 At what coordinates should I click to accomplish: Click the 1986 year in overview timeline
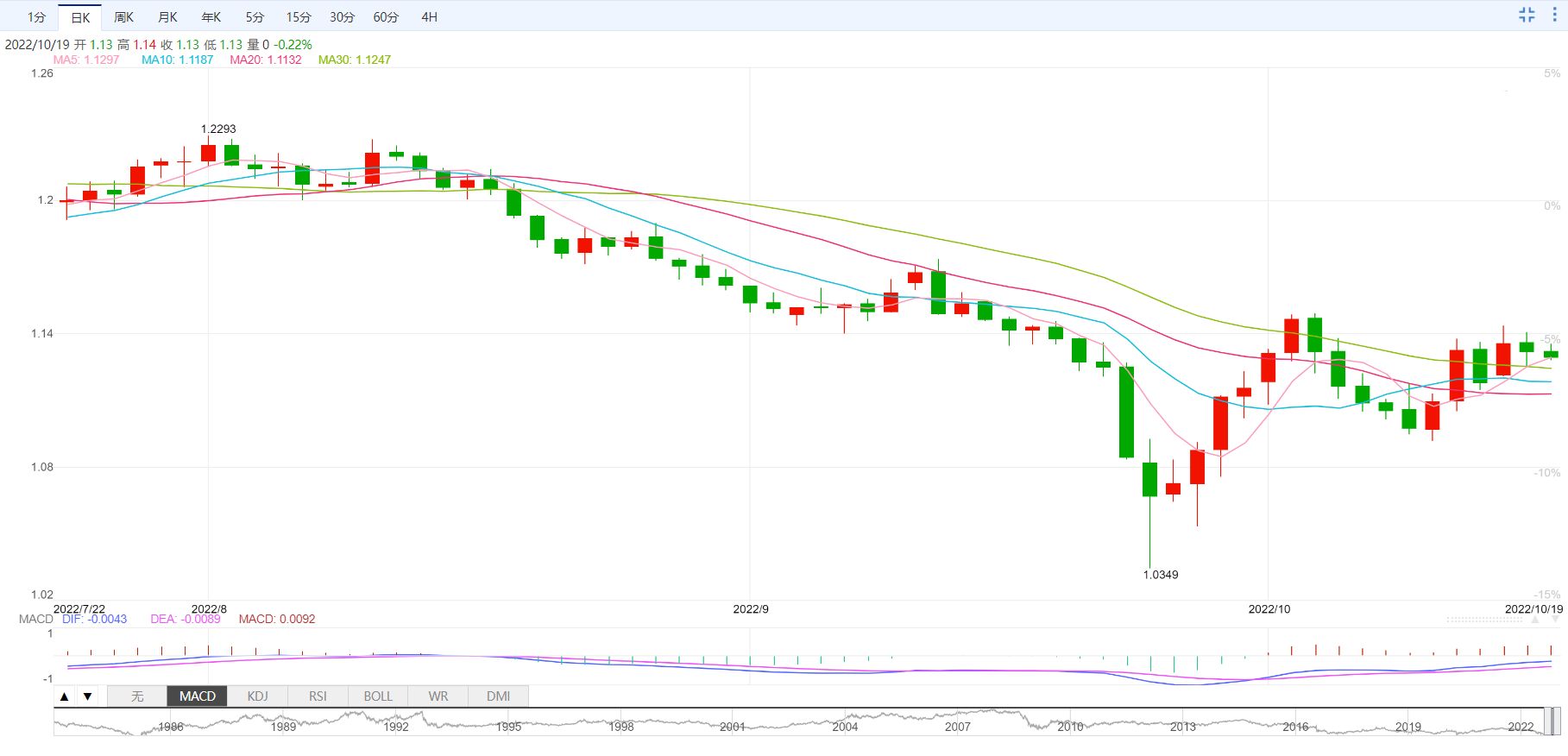click(171, 727)
